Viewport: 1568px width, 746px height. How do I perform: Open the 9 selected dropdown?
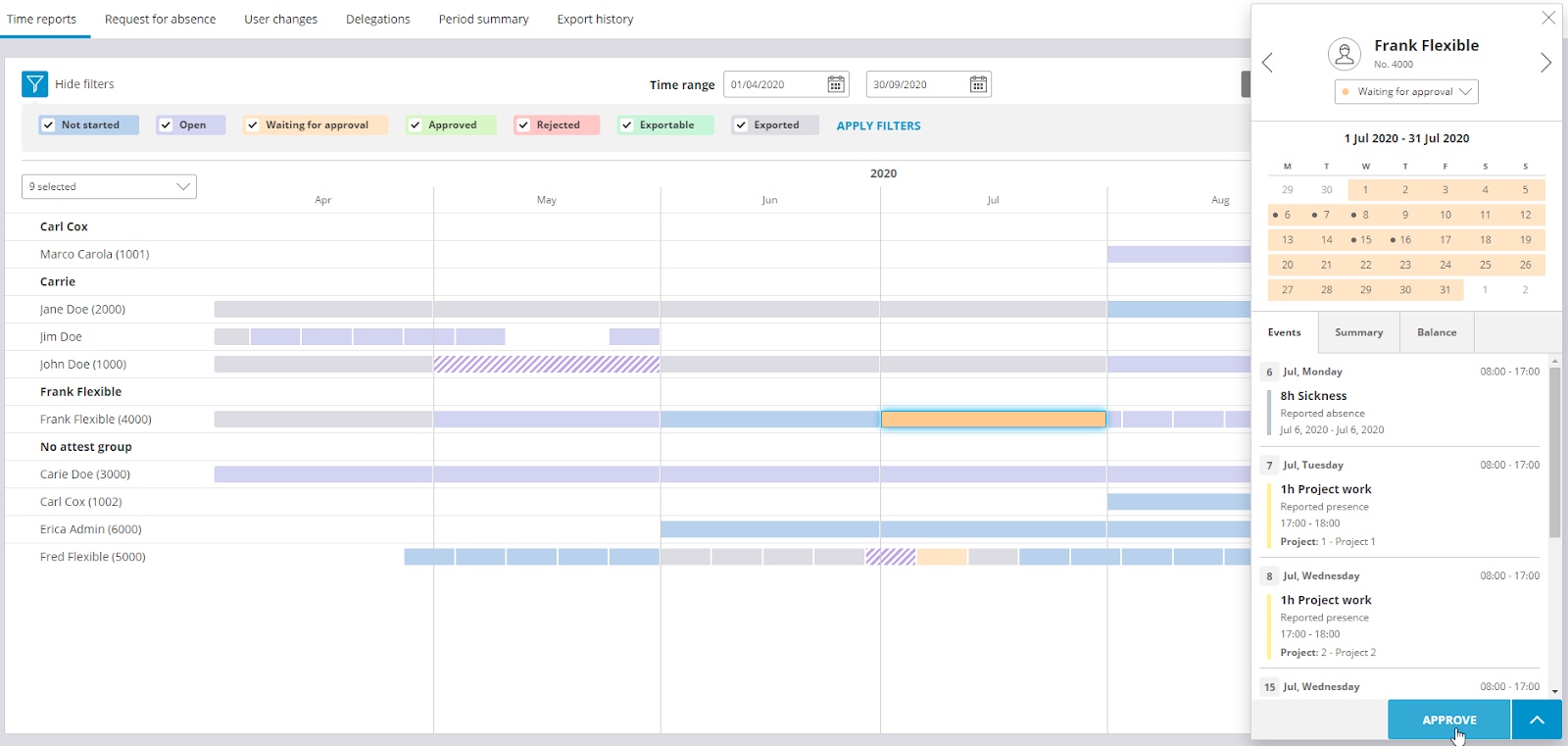(x=109, y=186)
